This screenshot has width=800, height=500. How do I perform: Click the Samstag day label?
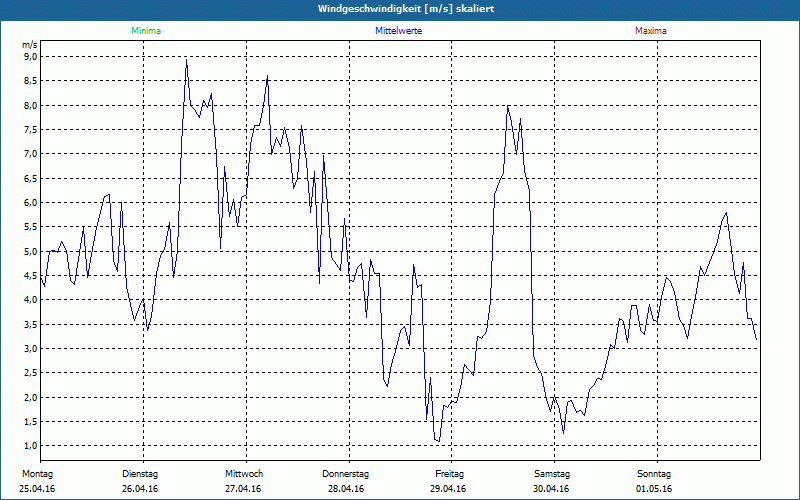pos(552,474)
